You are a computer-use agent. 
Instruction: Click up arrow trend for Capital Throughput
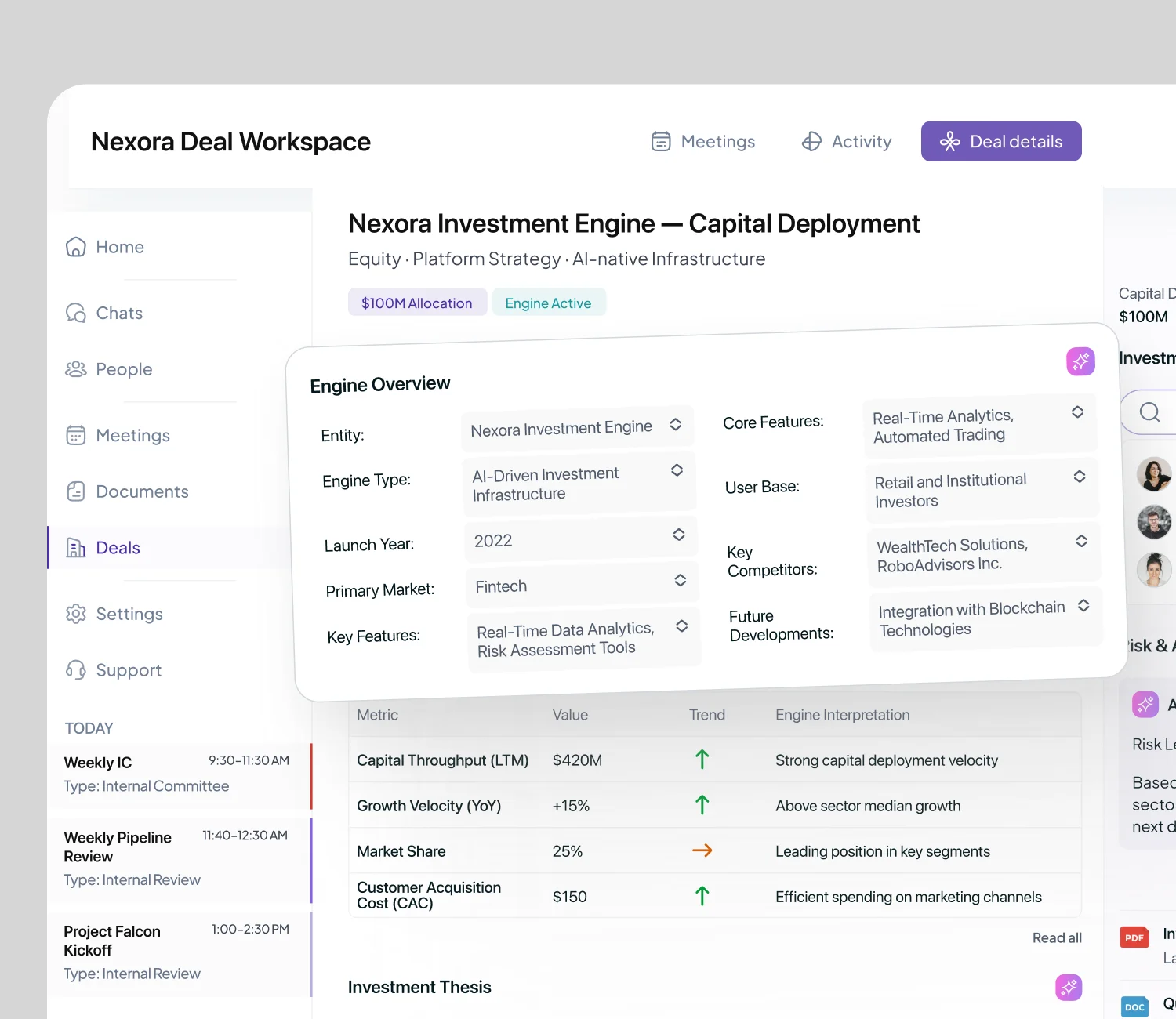[x=702, y=760]
